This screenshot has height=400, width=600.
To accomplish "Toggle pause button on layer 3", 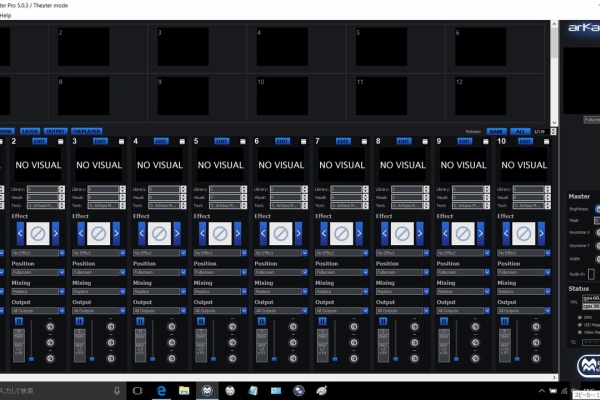I will [x=80, y=321].
